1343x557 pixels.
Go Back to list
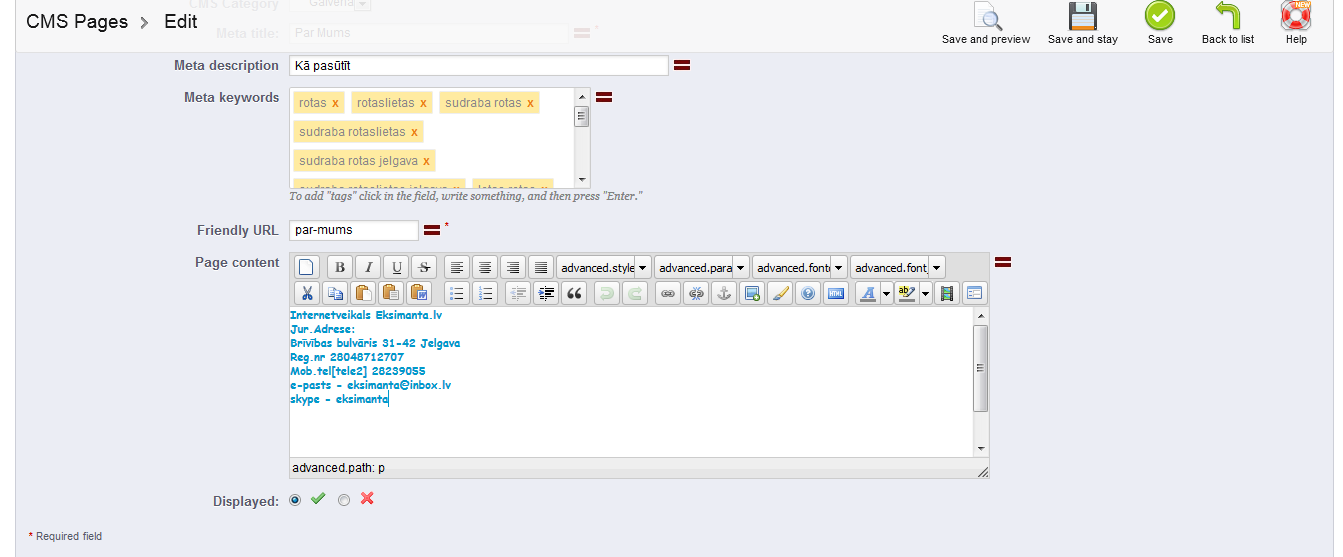1228,24
